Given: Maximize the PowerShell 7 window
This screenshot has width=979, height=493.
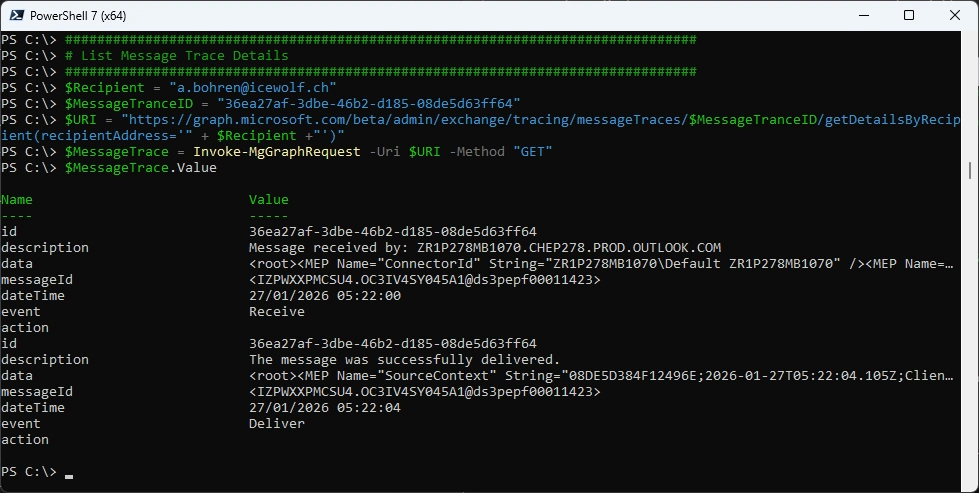Looking at the screenshot, I should 909,16.
